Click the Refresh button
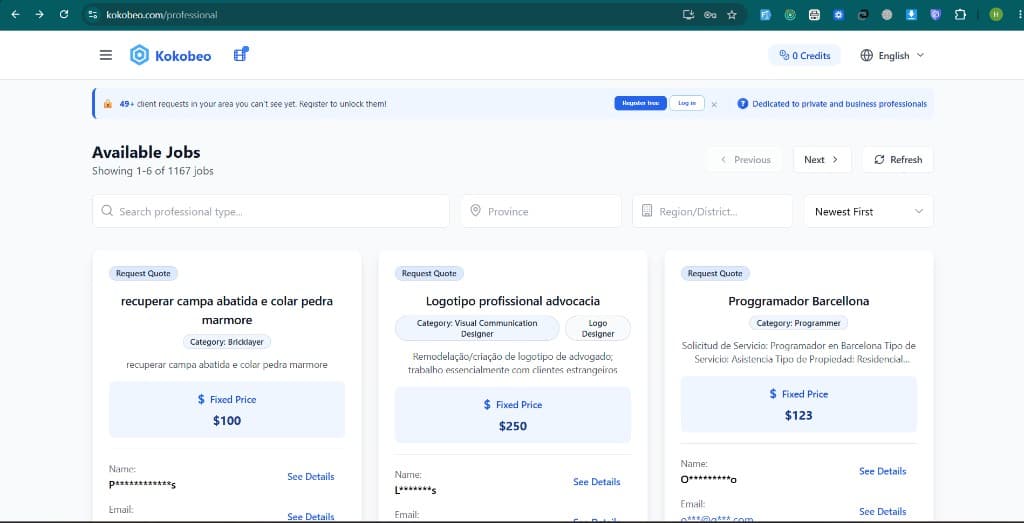 tap(898, 160)
